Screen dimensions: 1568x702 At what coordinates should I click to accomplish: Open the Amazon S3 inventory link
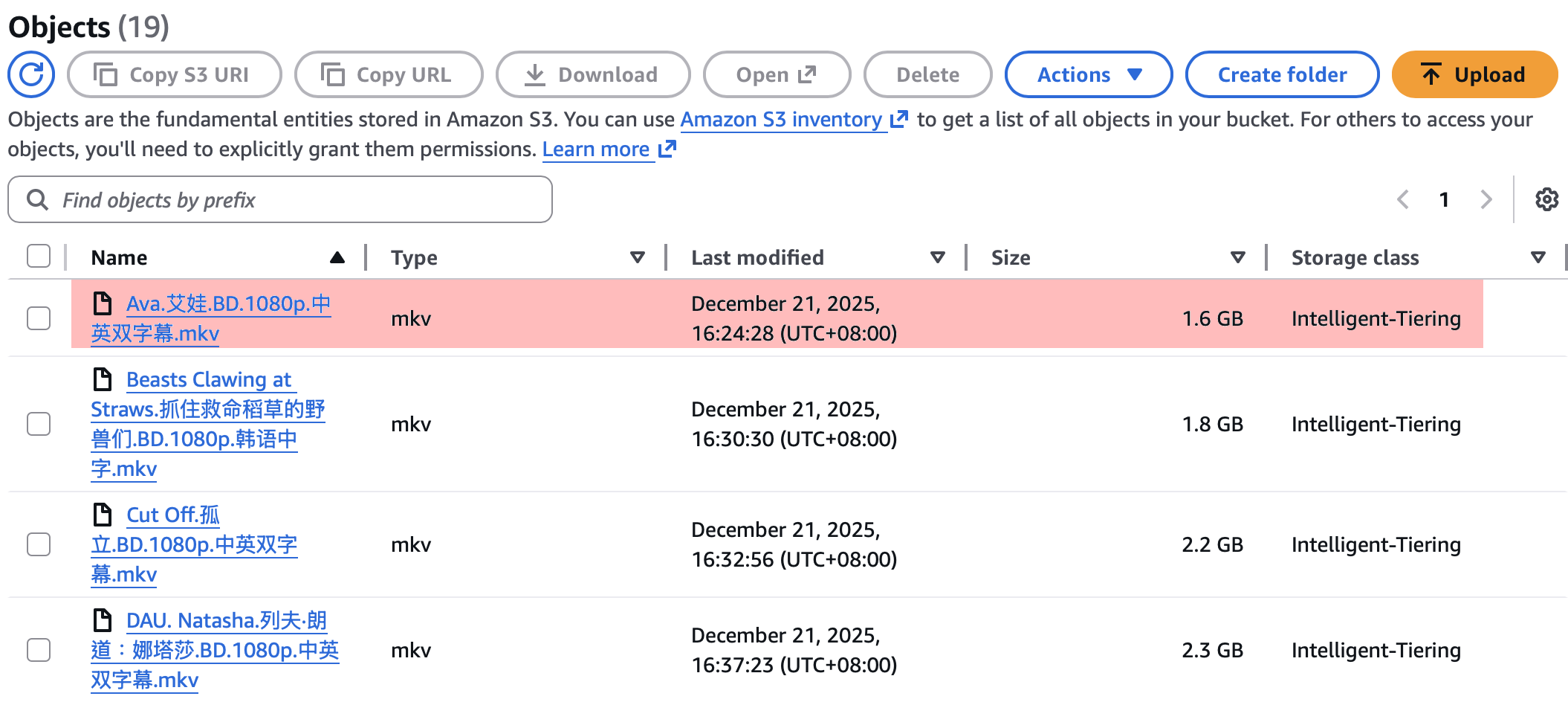[781, 120]
